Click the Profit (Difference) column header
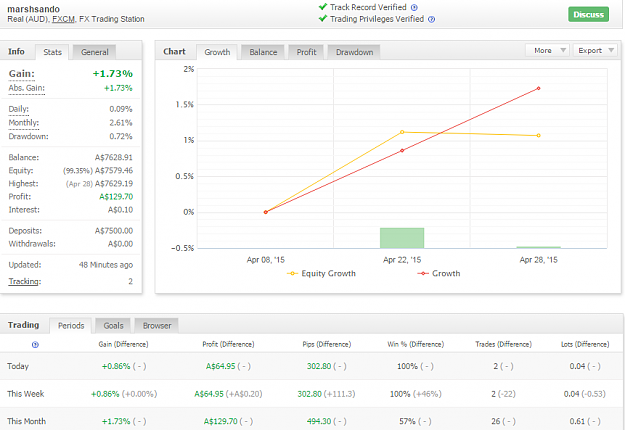This screenshot has height=430, width=625. pyautogui.click(x=228, y=344)
